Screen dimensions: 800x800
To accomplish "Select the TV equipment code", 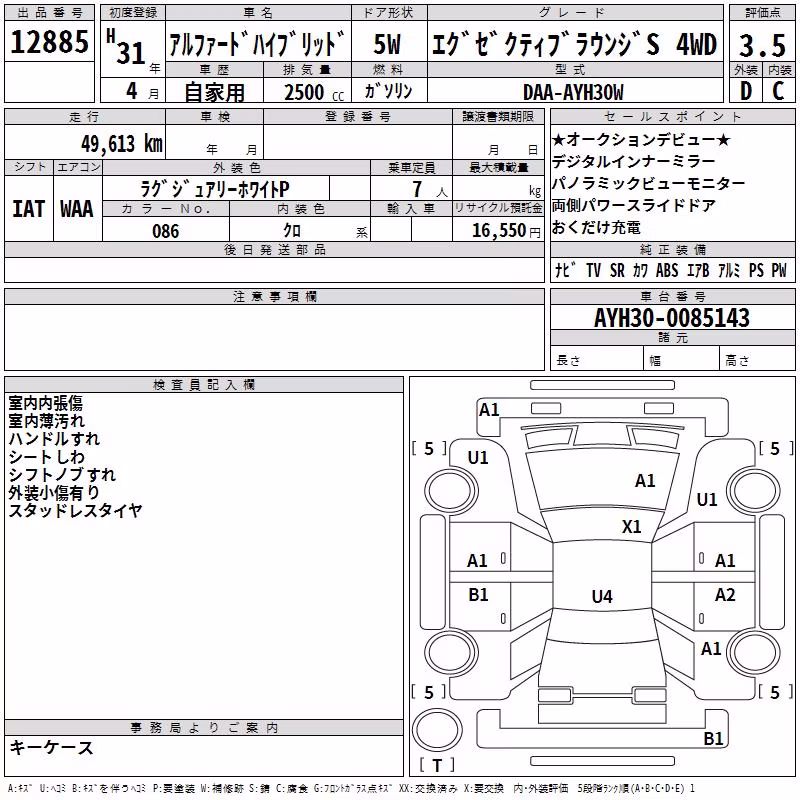I will coord(593,270).
